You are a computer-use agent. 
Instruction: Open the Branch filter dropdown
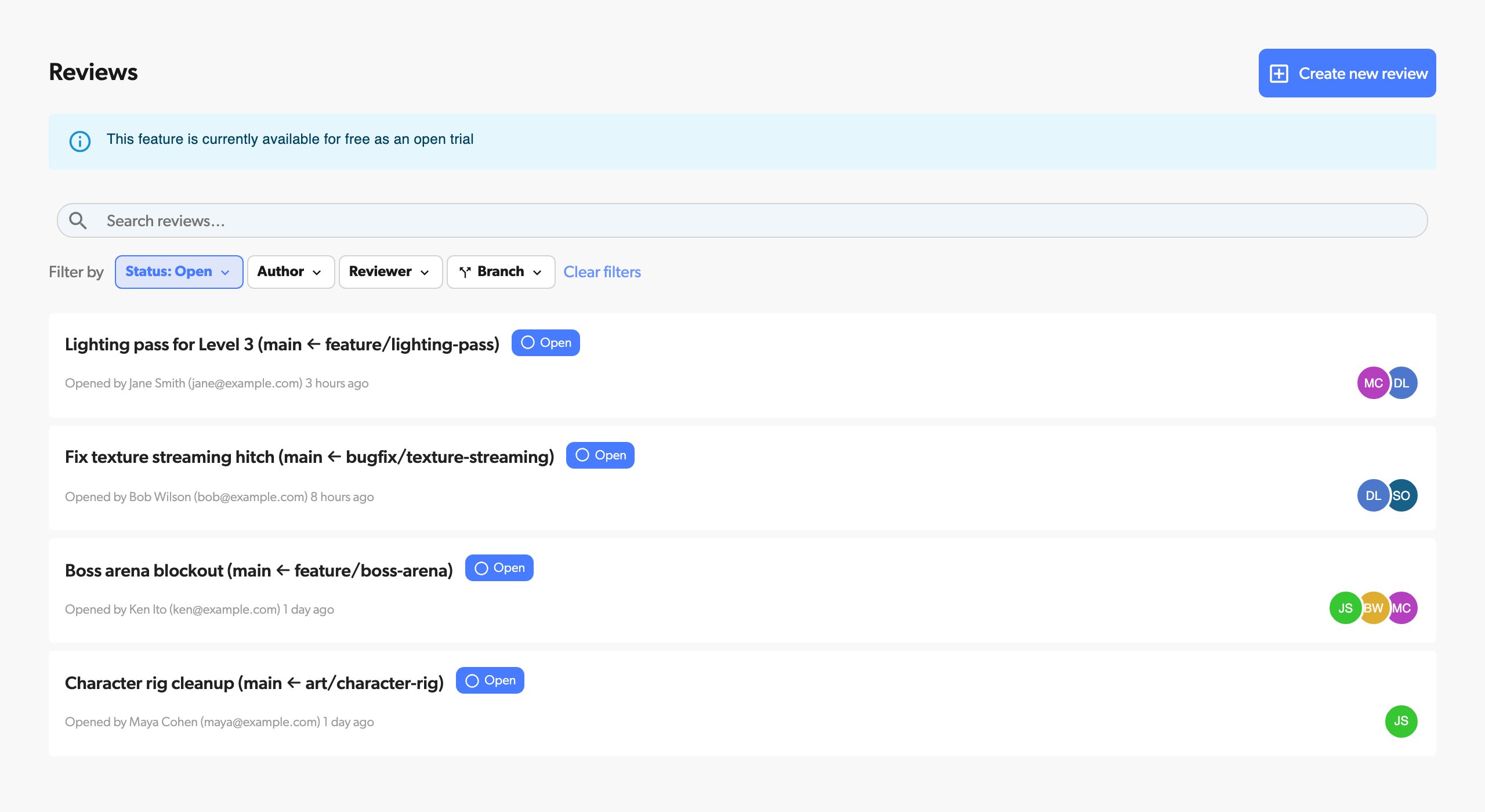[501, 272]
